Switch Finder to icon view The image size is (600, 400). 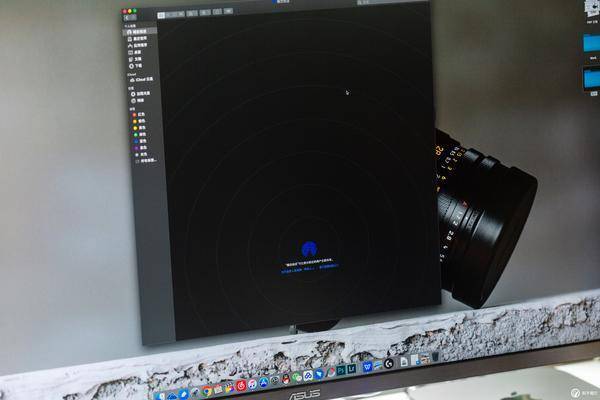click(x=161, y=15)
